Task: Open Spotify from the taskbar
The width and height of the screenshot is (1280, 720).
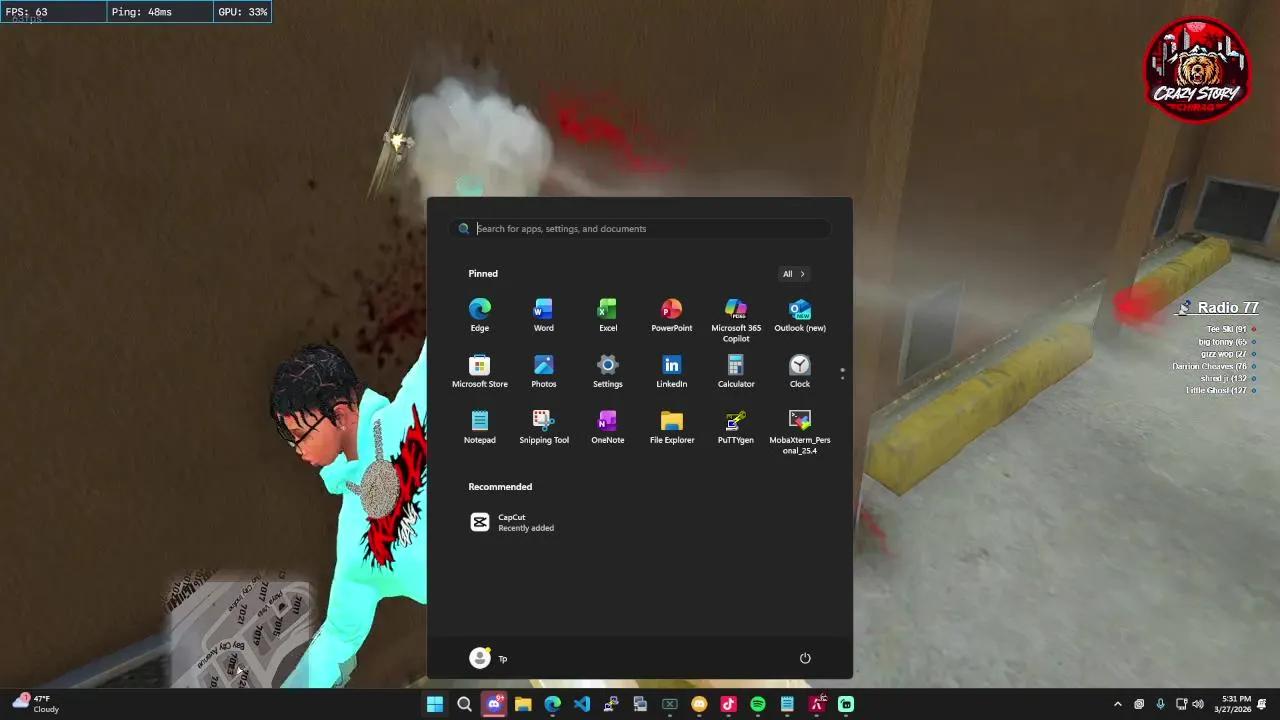Action: [x=758, y=704]
